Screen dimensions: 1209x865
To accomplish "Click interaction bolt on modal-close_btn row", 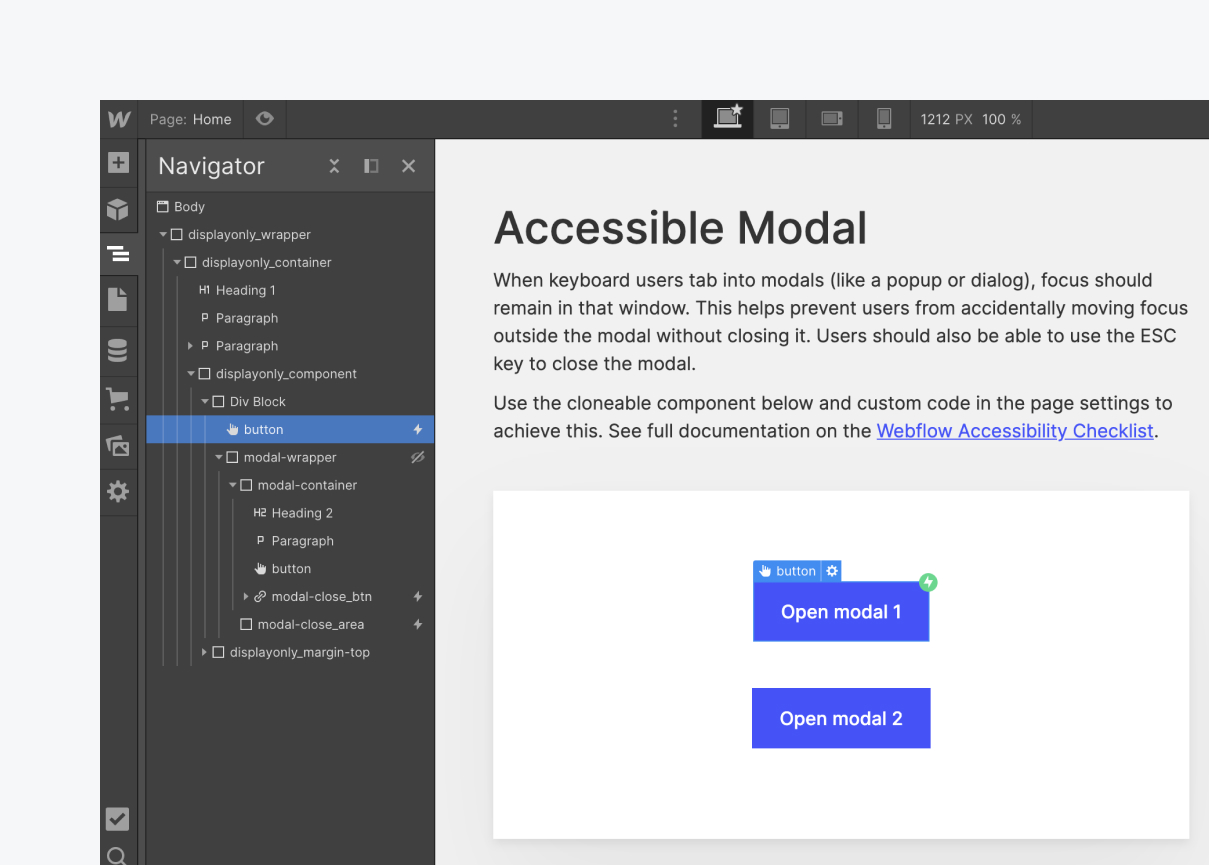I will click(418, 597).
